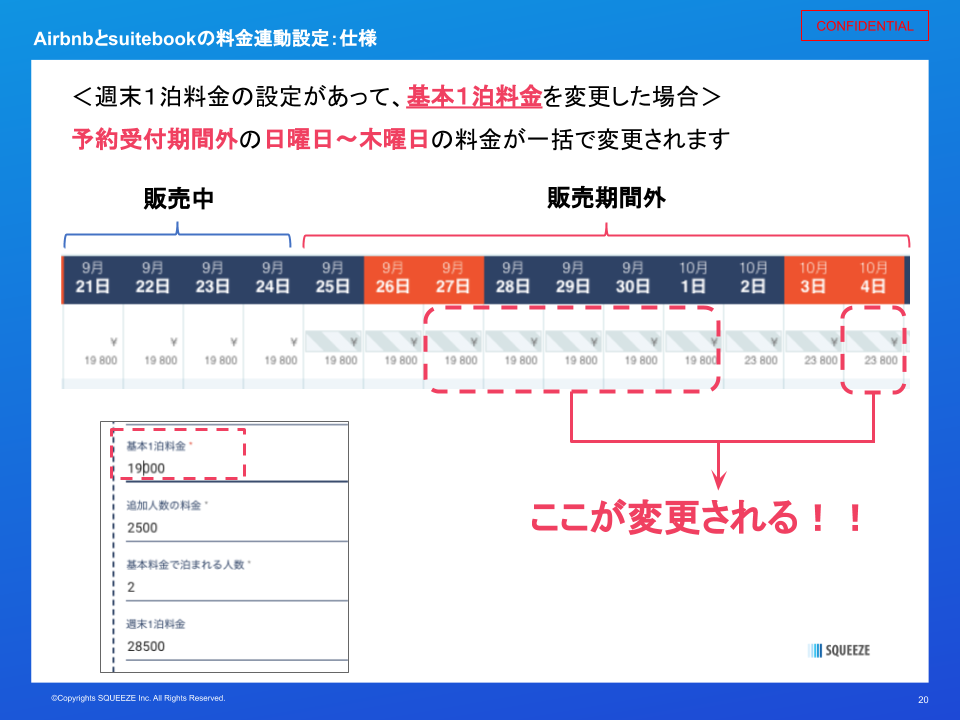Click the yen icon in the 10月2日 cell
Image resolution: width=960 pixels, height=720 pixels.
click(x=774, y=342)
